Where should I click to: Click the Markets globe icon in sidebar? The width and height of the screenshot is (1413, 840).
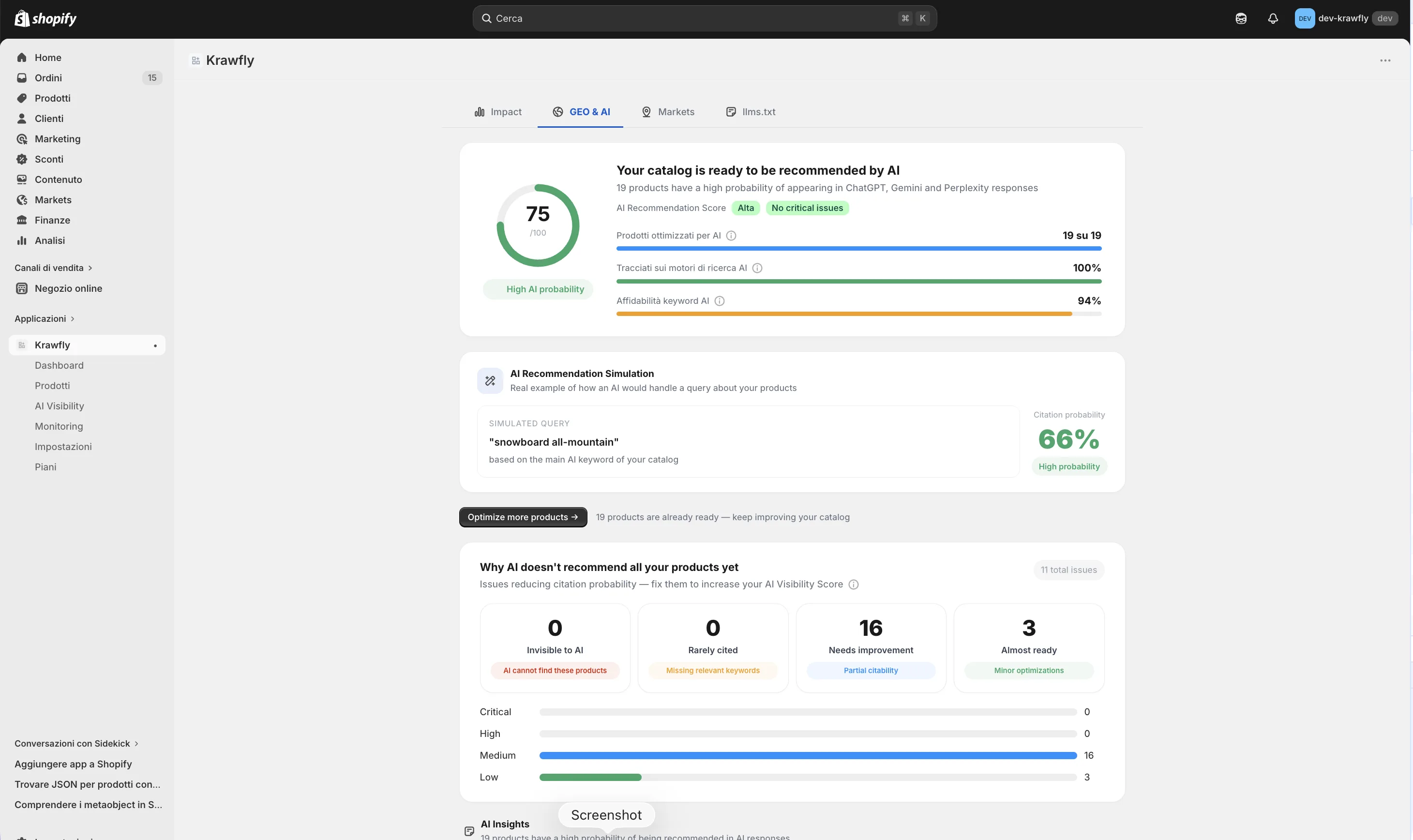[x=21, y=200]
